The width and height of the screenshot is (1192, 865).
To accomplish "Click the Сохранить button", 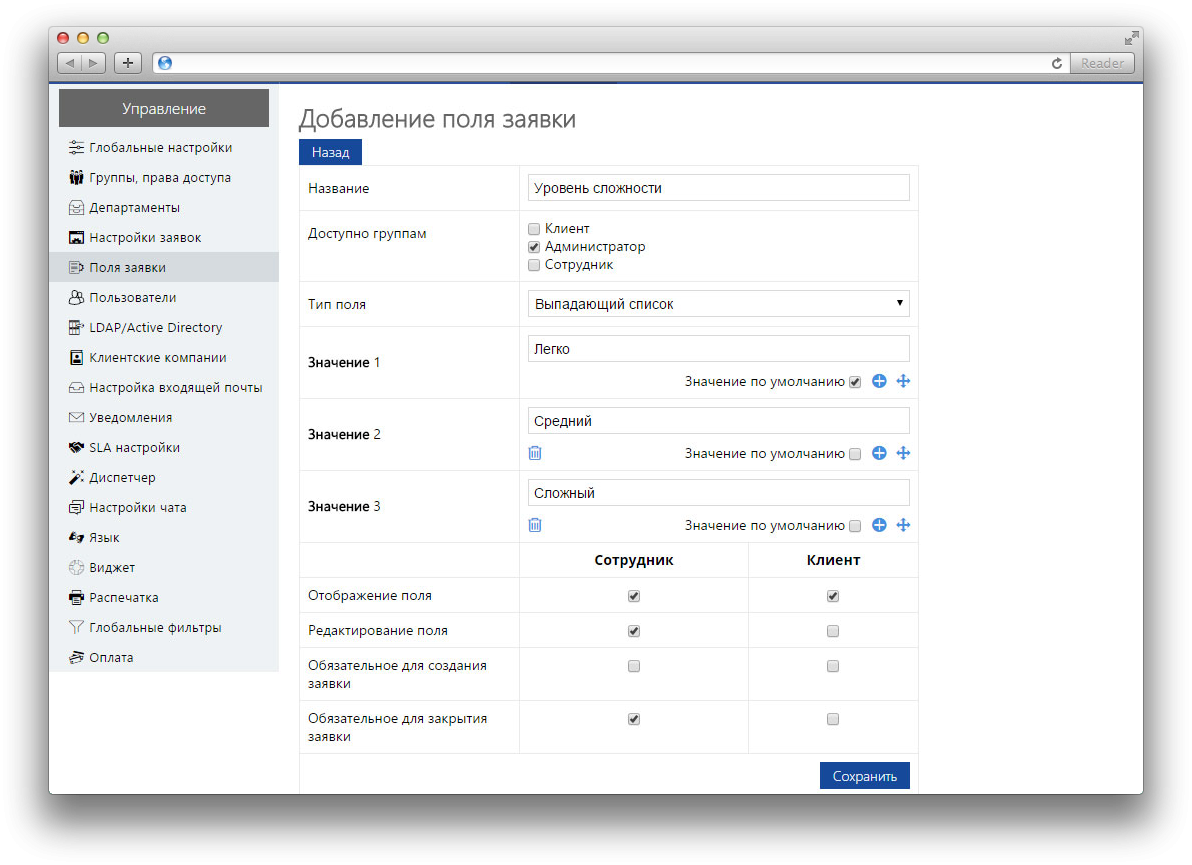I will tap(864, 776).
